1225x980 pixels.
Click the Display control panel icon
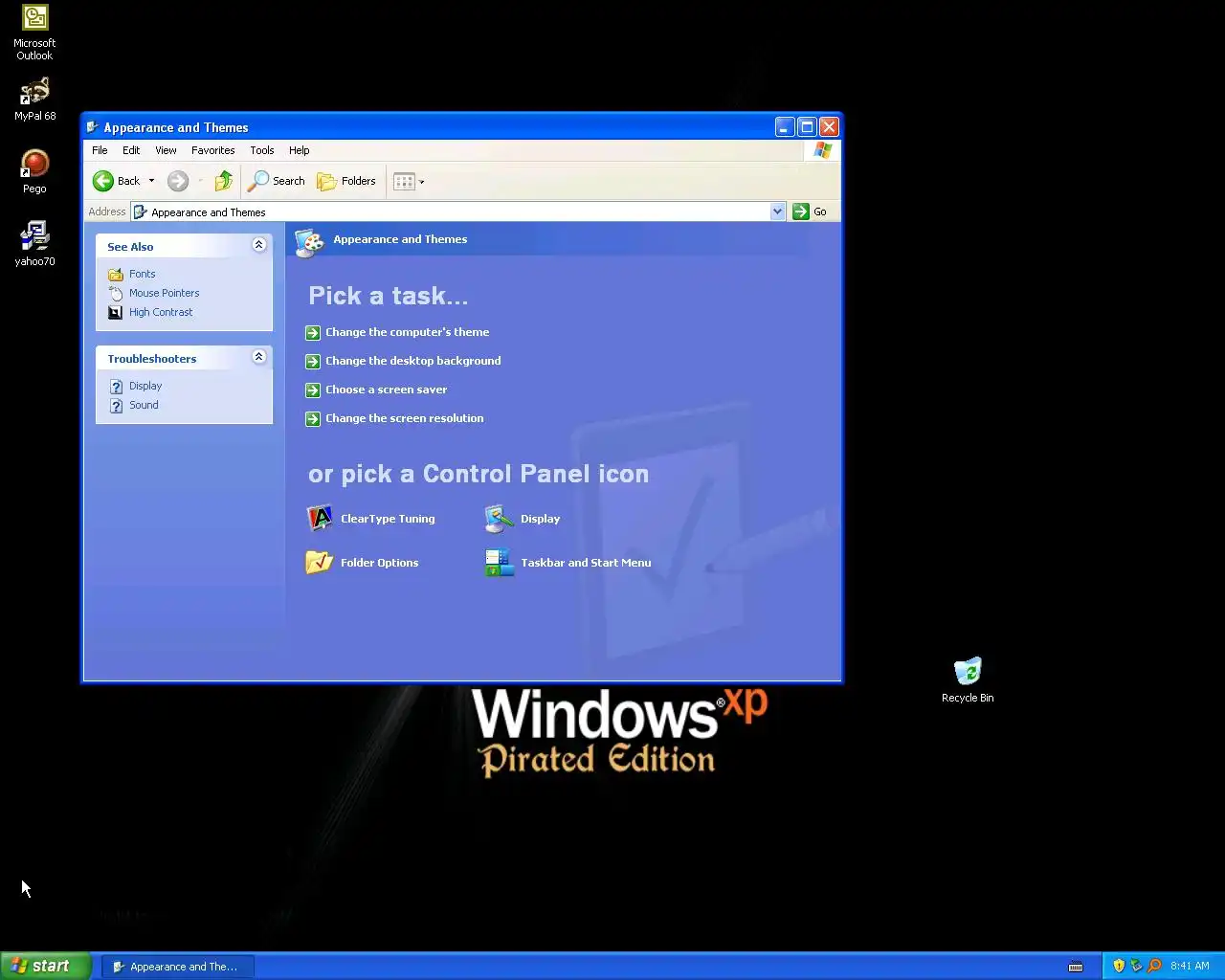tap(499, 519)
